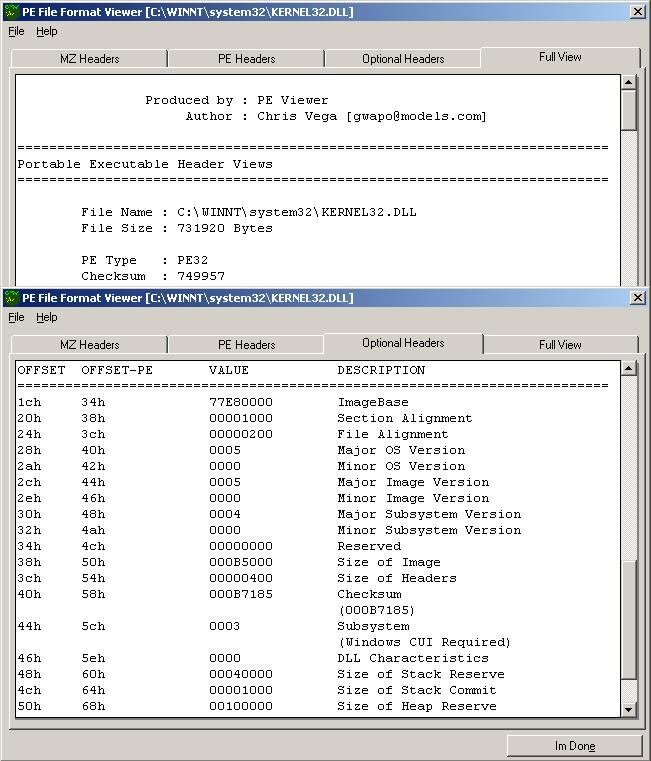This screenshot has width=651, height=761.
Task: Click the VALUE column header
Action: click(229, 370)
